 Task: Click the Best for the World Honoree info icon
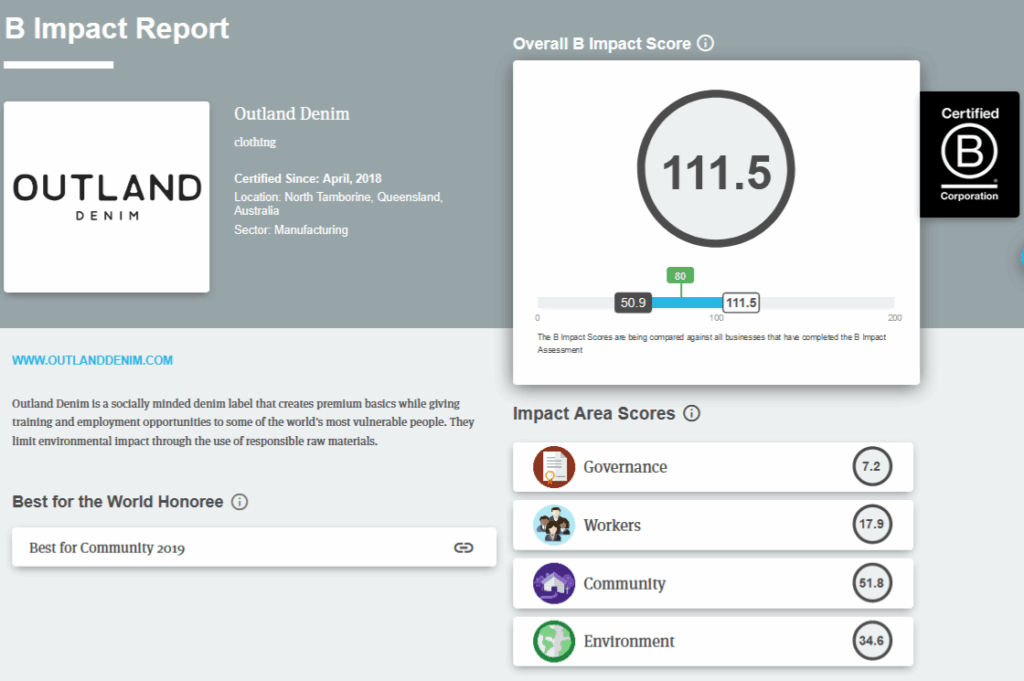click(240, 501)
